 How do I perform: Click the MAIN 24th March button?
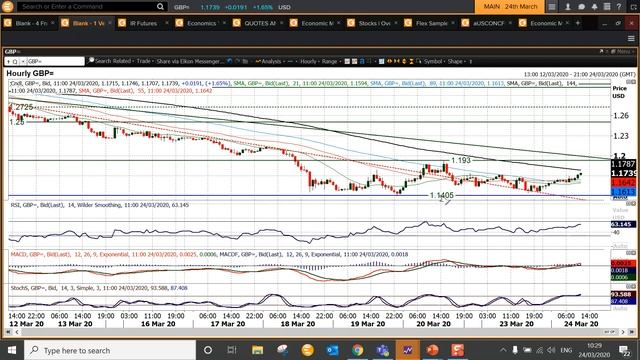coord(510,7)
